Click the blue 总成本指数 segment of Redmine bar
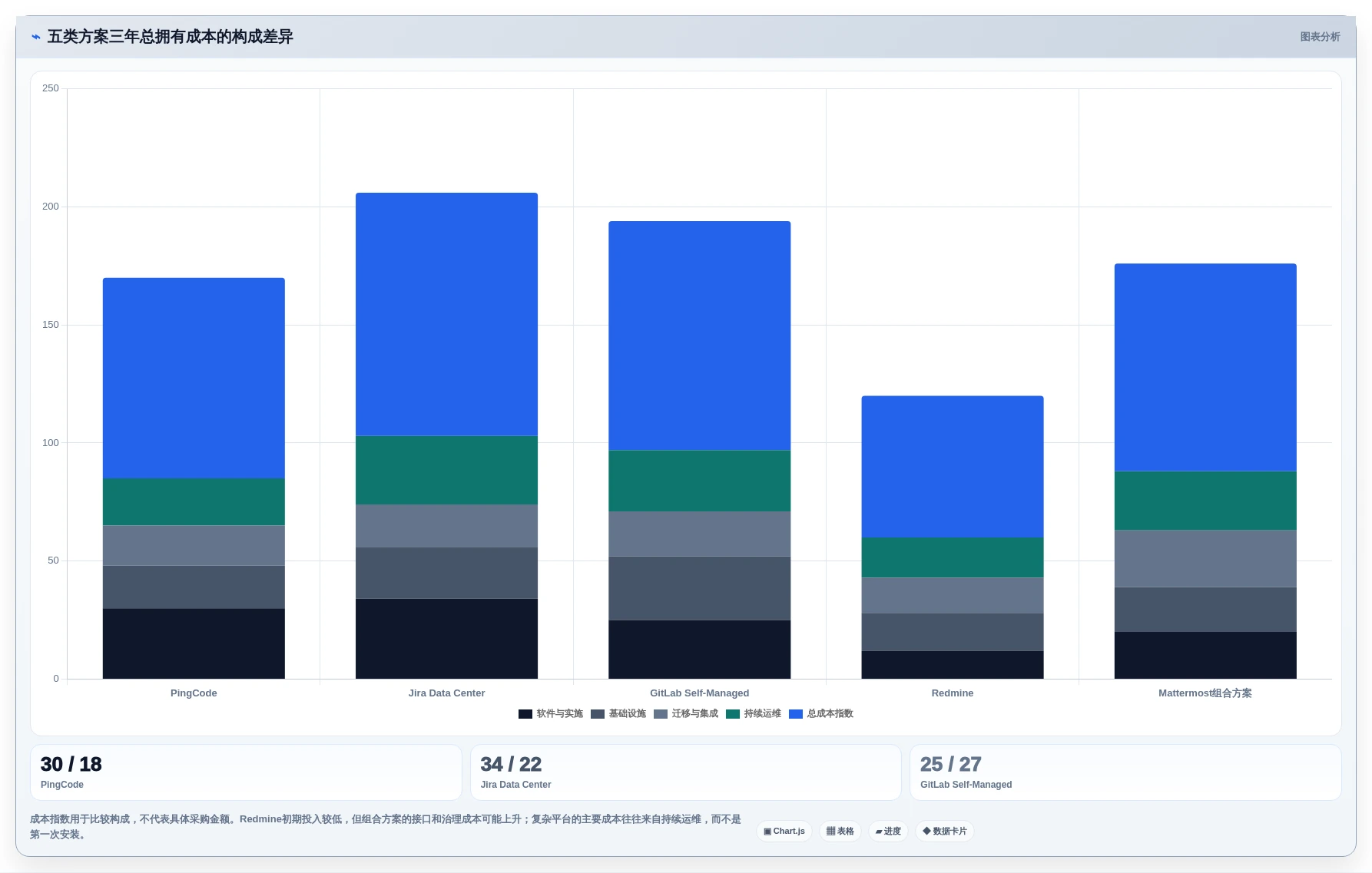The height and width of the screenshot is (873, 1372). (x=953, y=467)
